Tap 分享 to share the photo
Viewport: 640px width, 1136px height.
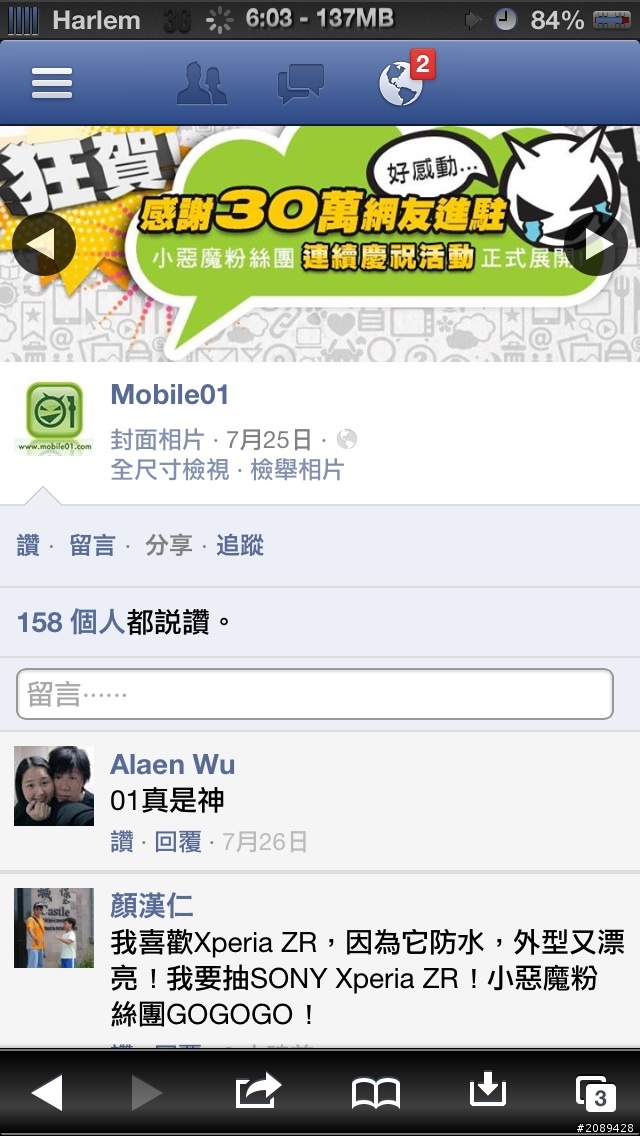click(169, 546)
